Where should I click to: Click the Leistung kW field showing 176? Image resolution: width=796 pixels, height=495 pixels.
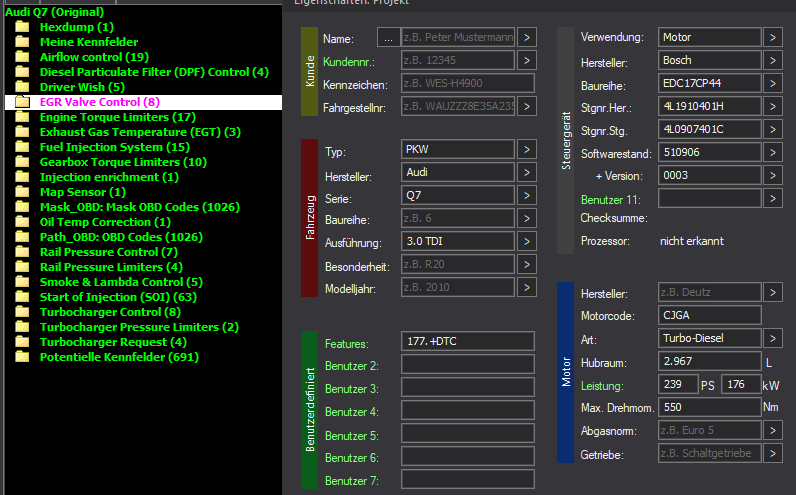[742, 384]
